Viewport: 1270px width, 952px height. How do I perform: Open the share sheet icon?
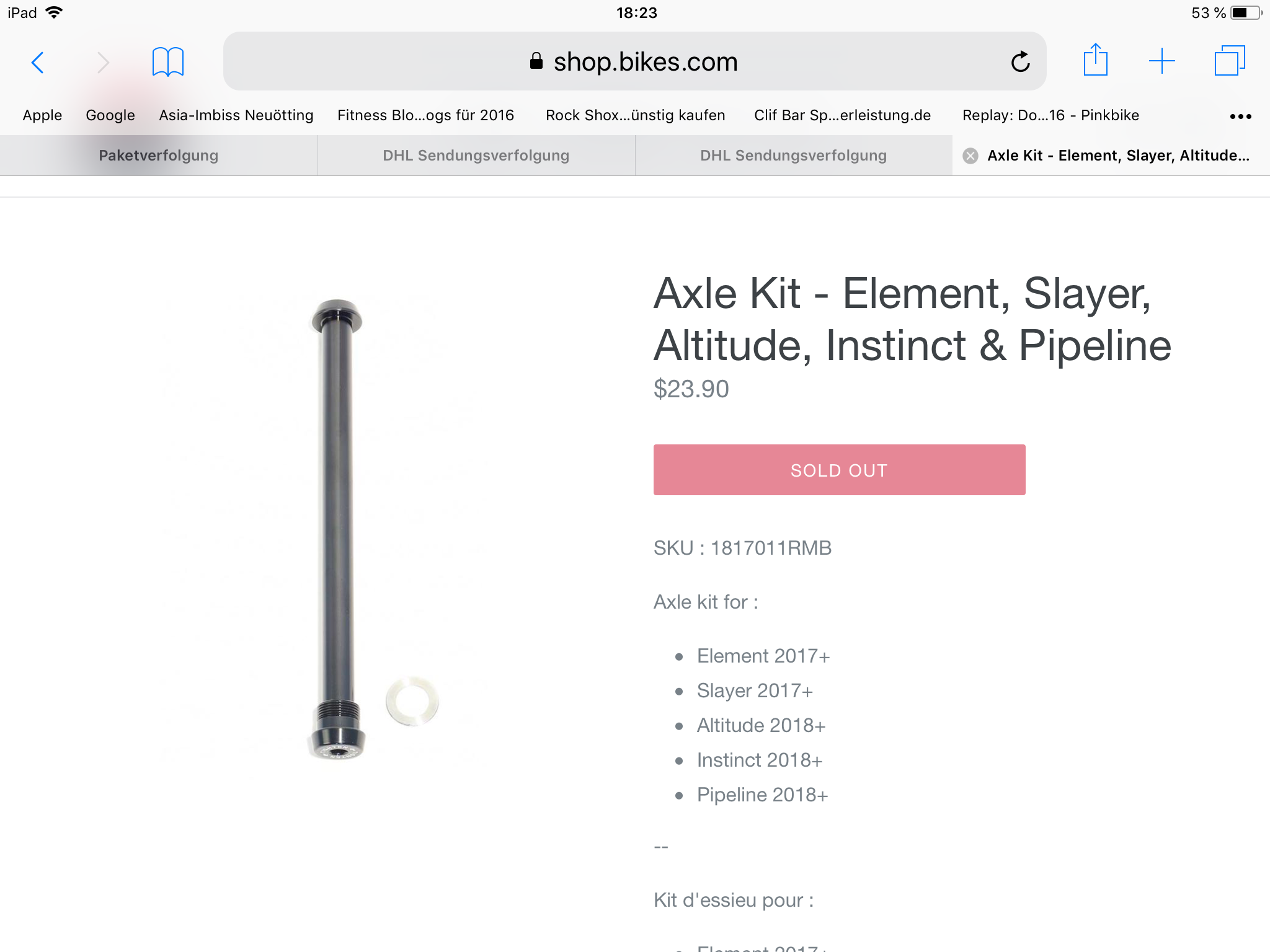click(x=1095, y=61)
